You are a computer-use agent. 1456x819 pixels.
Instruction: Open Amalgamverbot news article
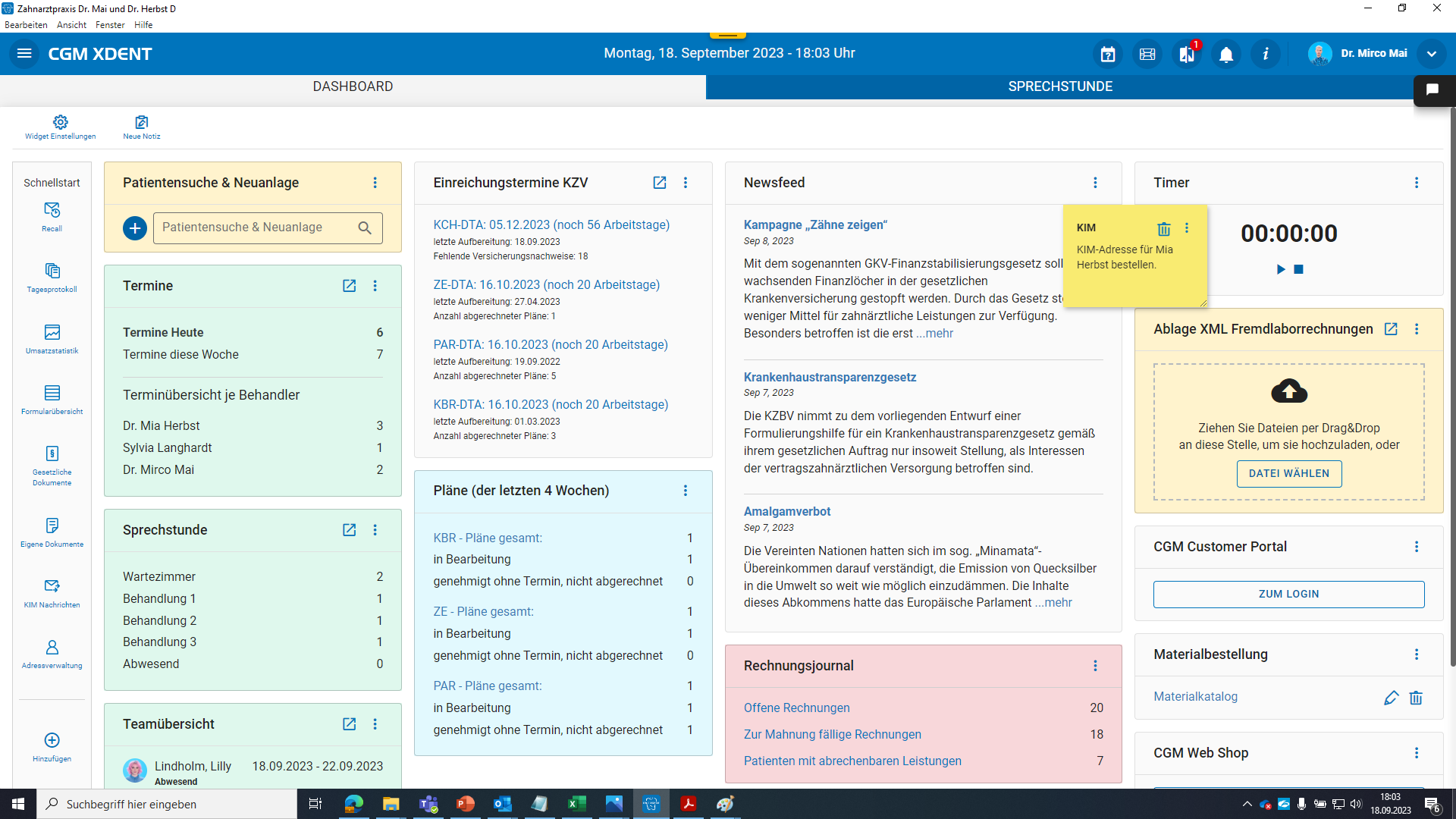(x=787, y=512)
